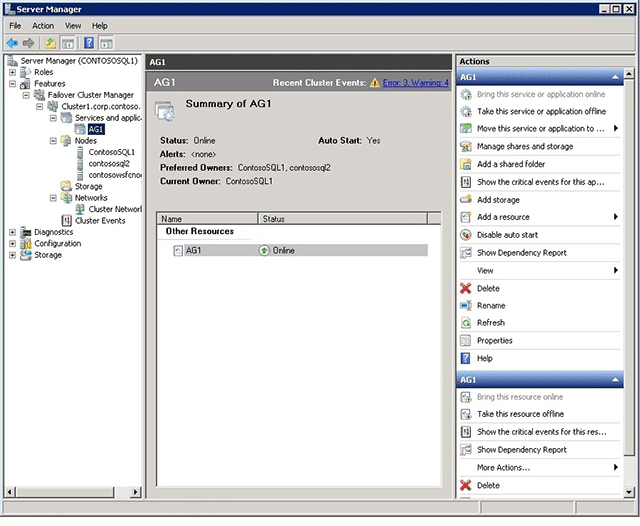Open the View menu in the menu bar
The width and height of the screenshot is (640, 526).
point(73,25)
